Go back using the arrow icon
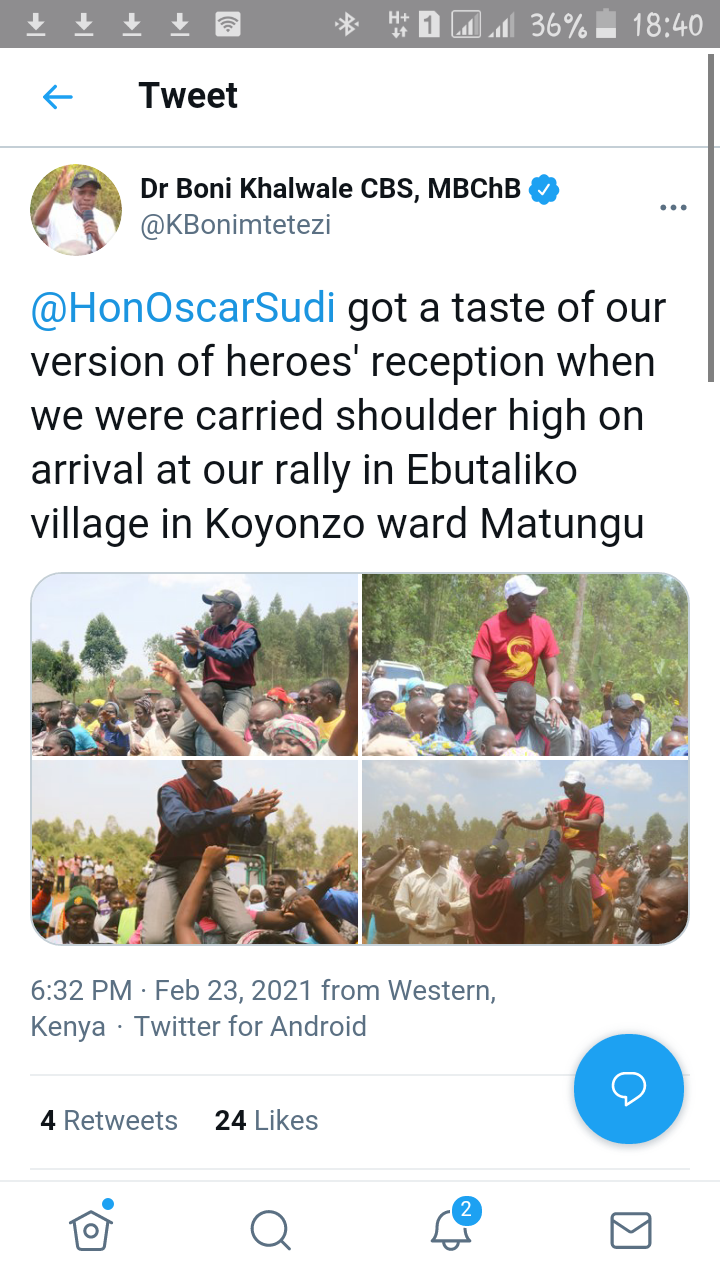 (58, 97)
